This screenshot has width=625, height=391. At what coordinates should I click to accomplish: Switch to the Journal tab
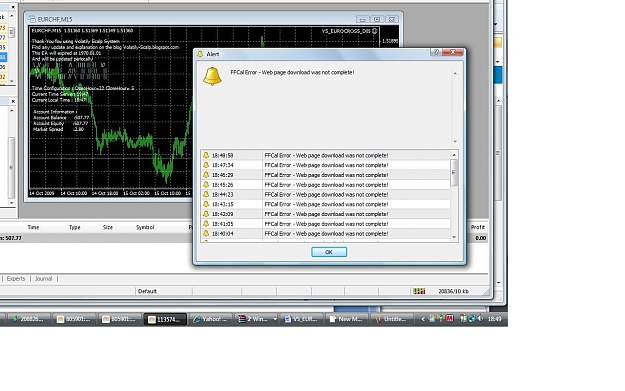43,279
